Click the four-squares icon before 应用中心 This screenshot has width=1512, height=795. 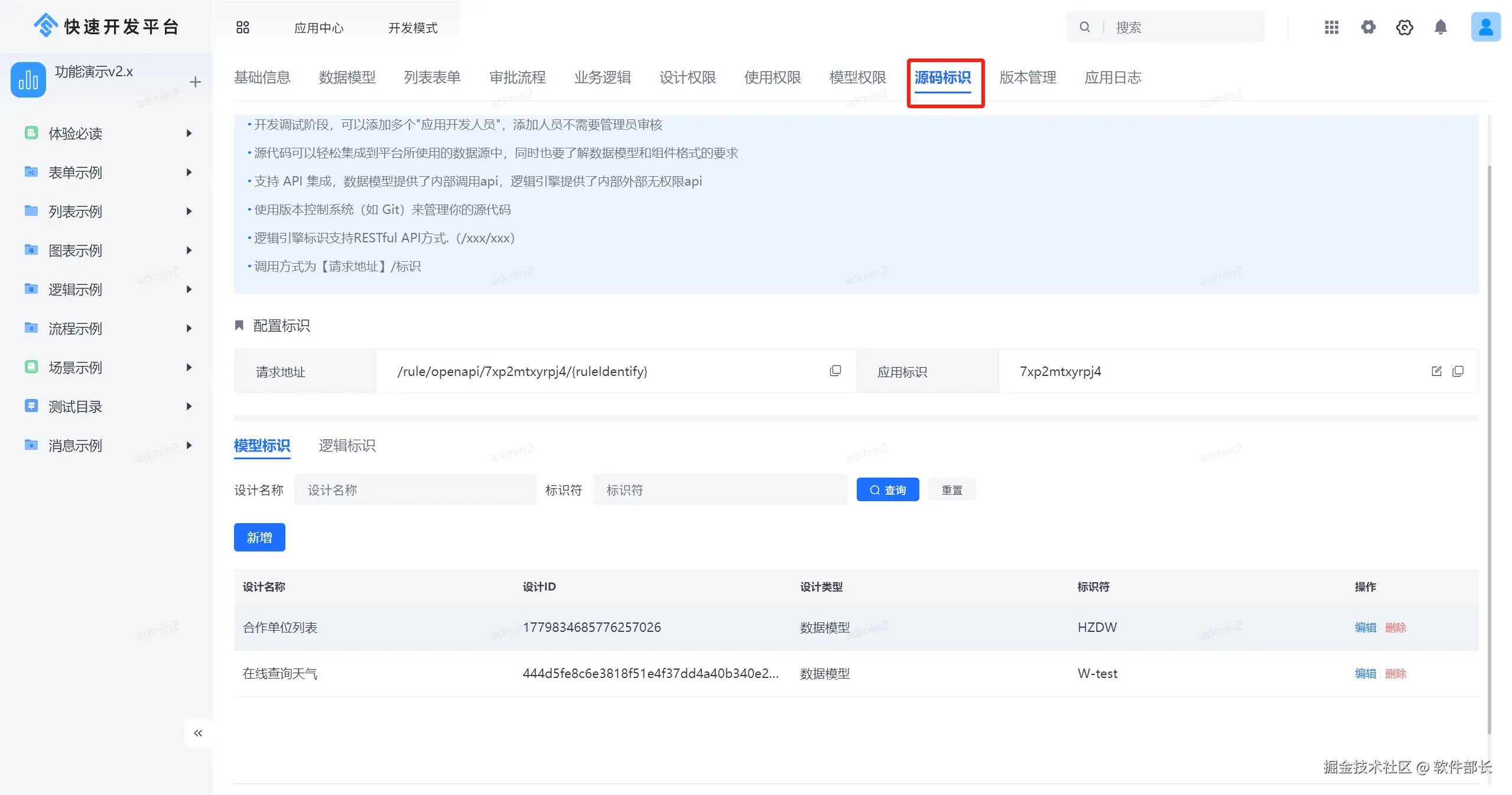243,27
